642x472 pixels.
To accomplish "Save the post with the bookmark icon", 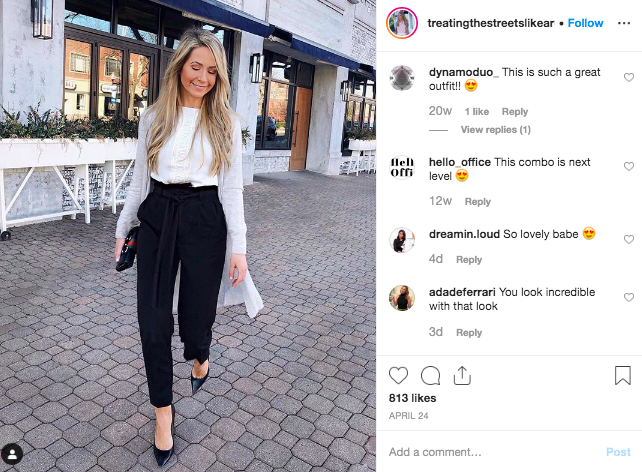I will tap(622, 375).
